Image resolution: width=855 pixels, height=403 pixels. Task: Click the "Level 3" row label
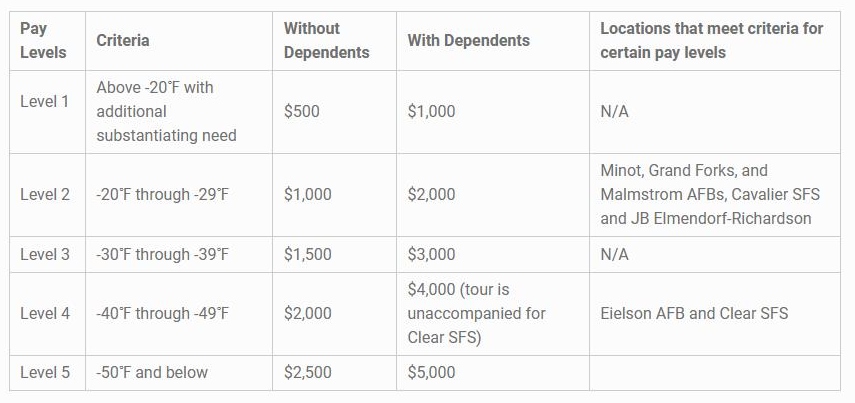coord(45,254)
